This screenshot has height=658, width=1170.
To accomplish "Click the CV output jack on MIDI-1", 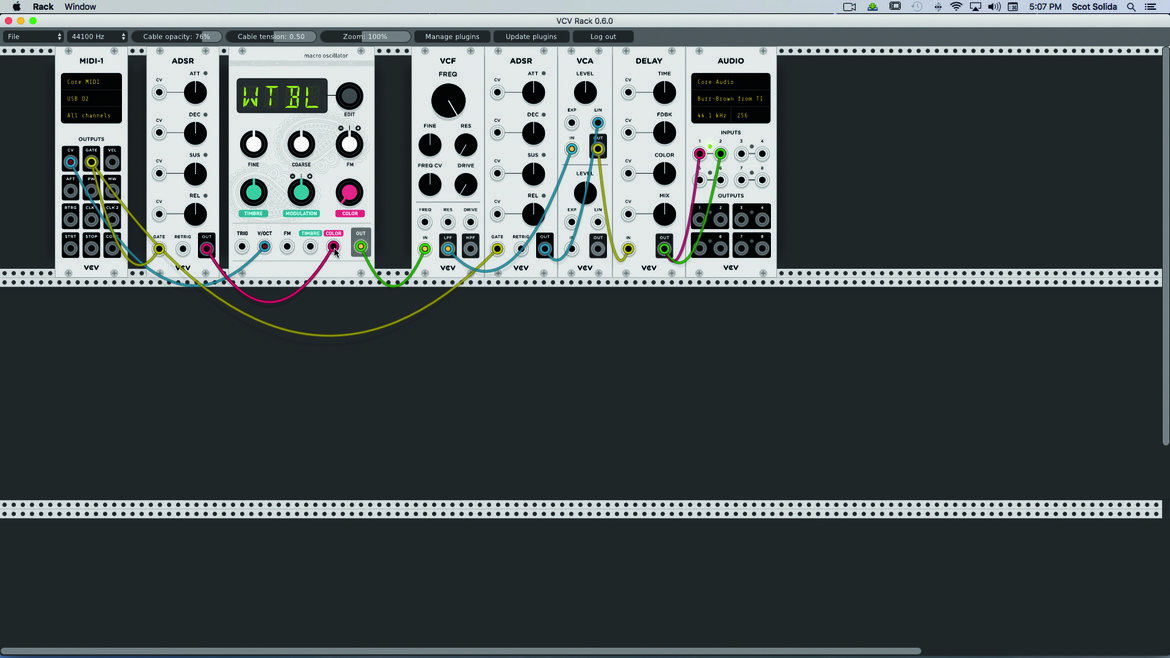I will click(x=70, y=162).
